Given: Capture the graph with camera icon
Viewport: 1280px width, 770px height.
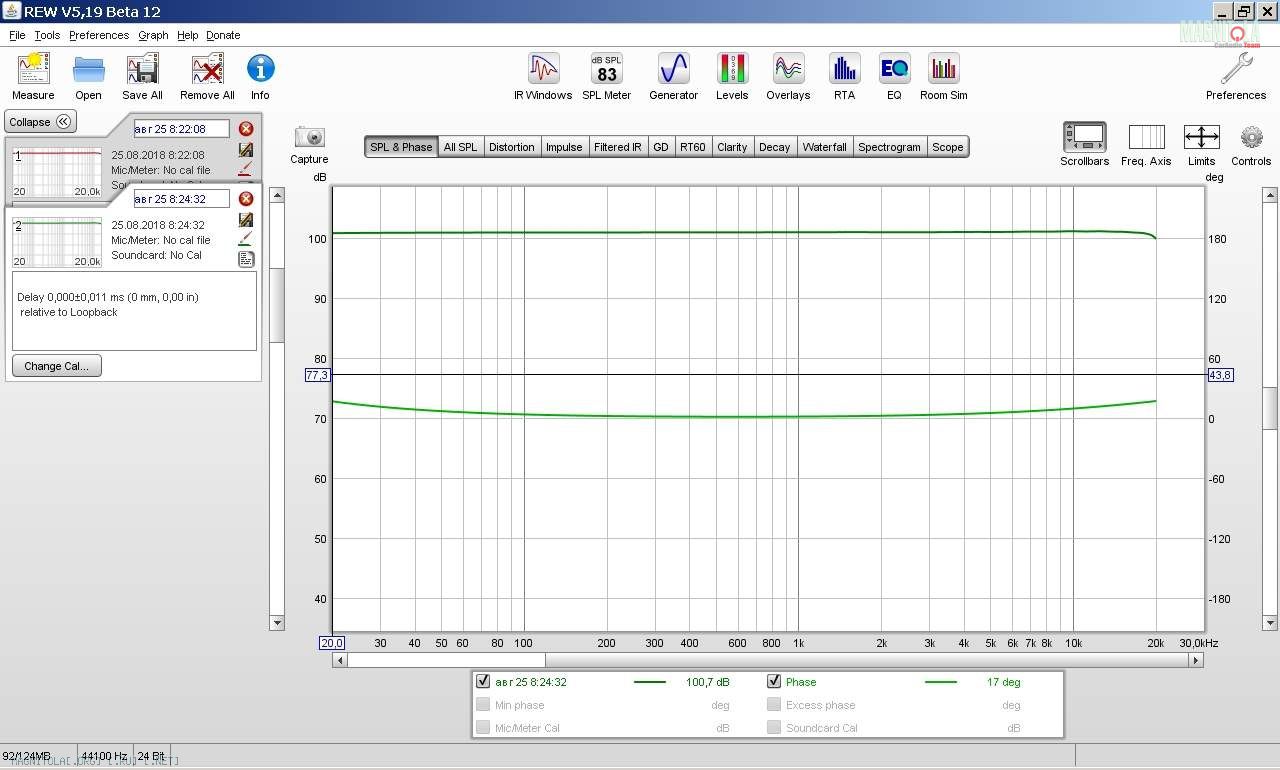Looking at the screenshot, I should [309, 137].
